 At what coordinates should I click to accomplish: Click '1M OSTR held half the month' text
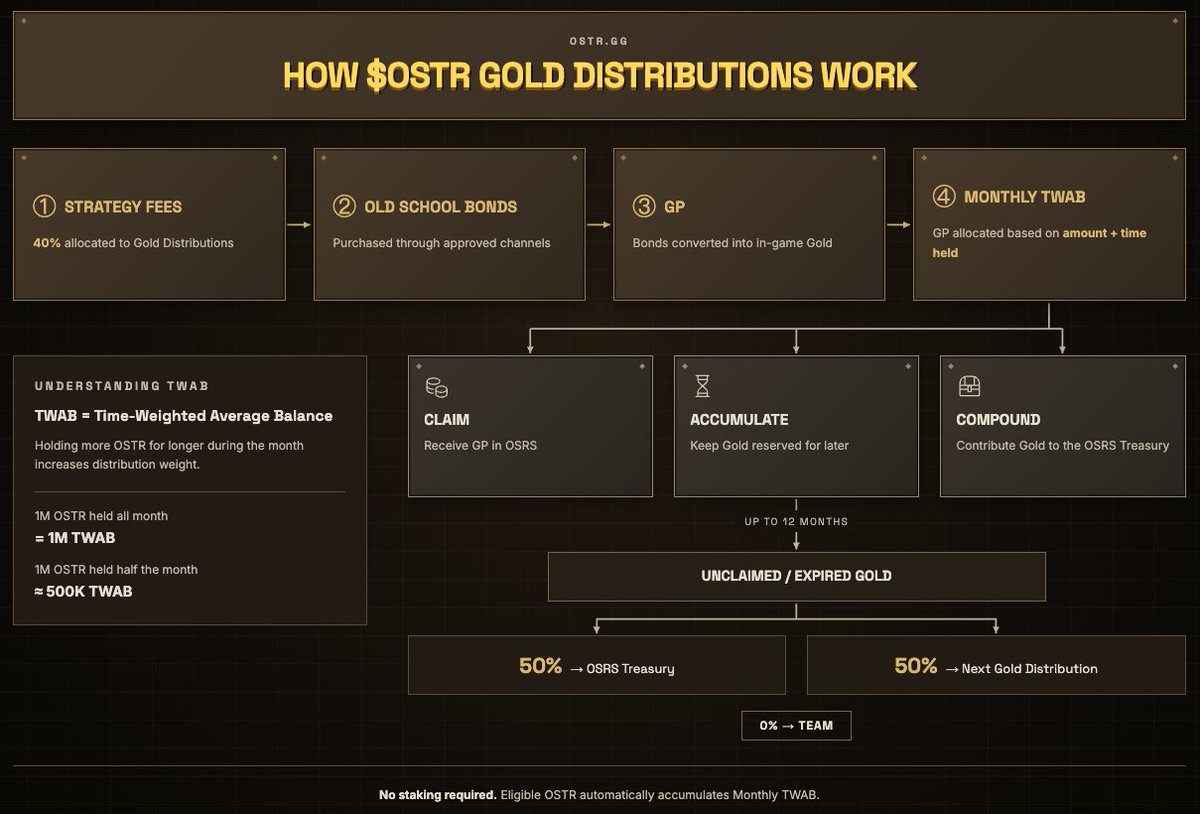pos(116,569)
